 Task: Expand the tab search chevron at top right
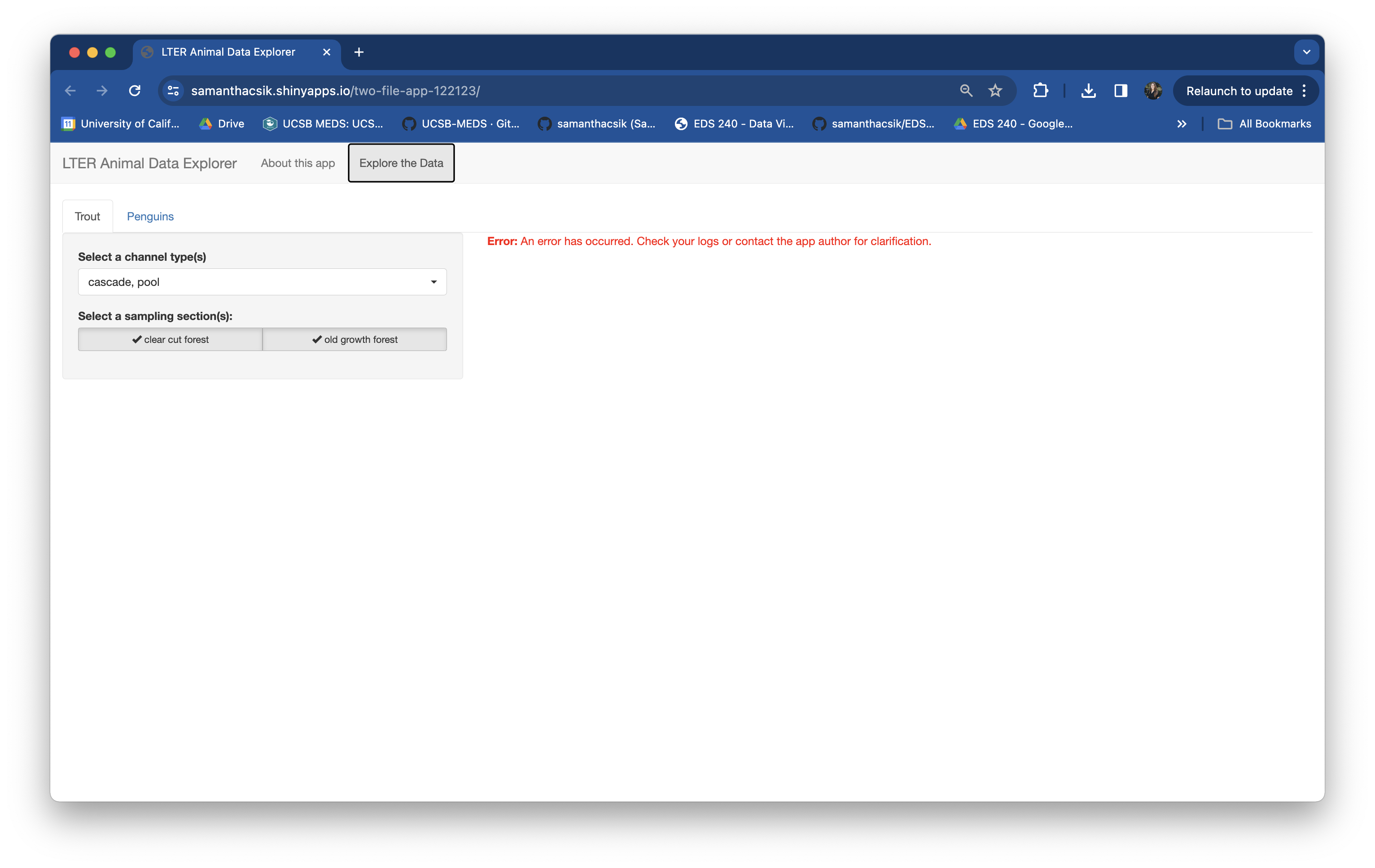pos(1306,52)
